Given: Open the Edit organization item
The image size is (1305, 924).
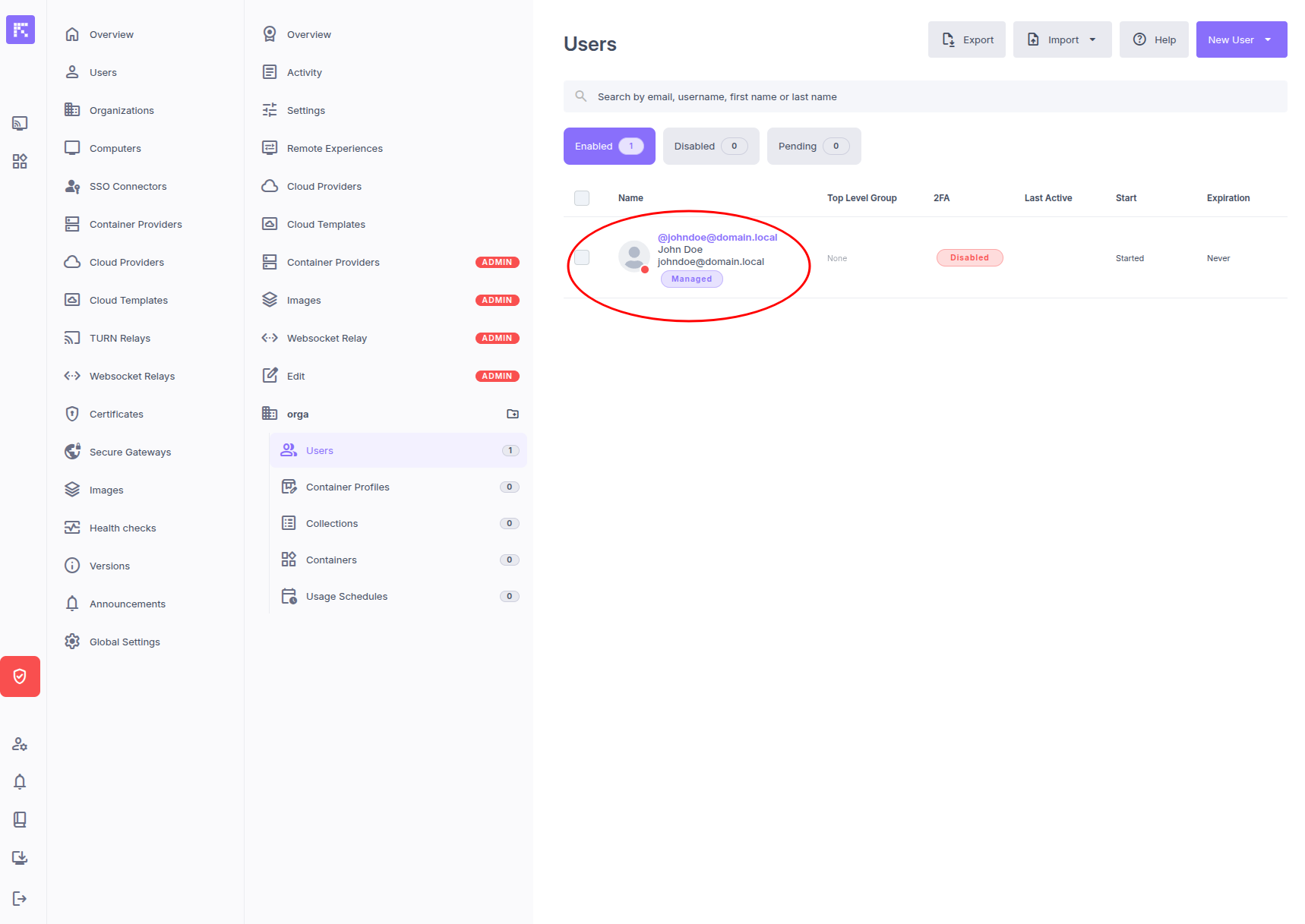Looking at the screenshot, I should (x=390, y=376).
